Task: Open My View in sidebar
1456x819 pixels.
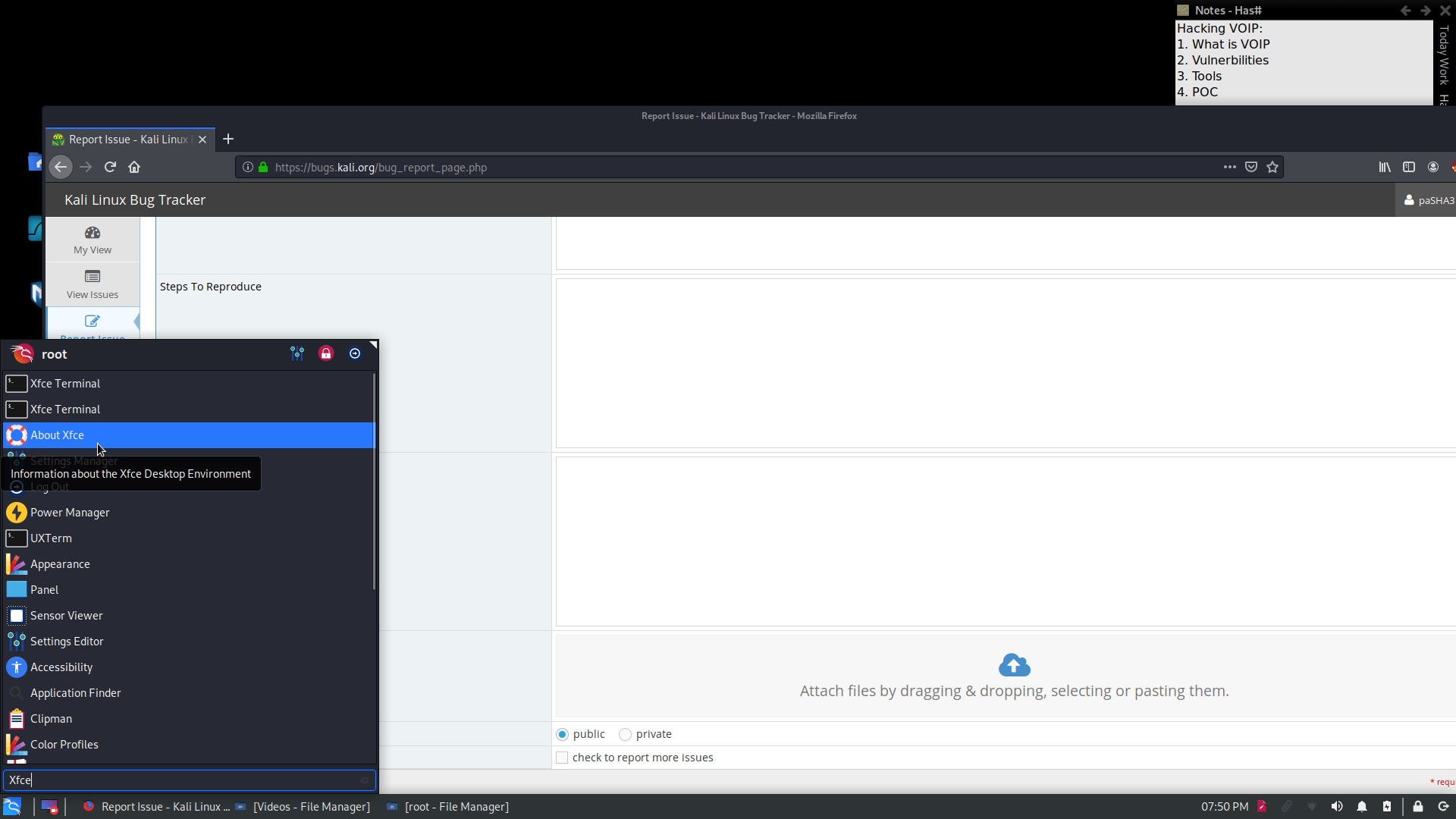Action: [93, 240]
